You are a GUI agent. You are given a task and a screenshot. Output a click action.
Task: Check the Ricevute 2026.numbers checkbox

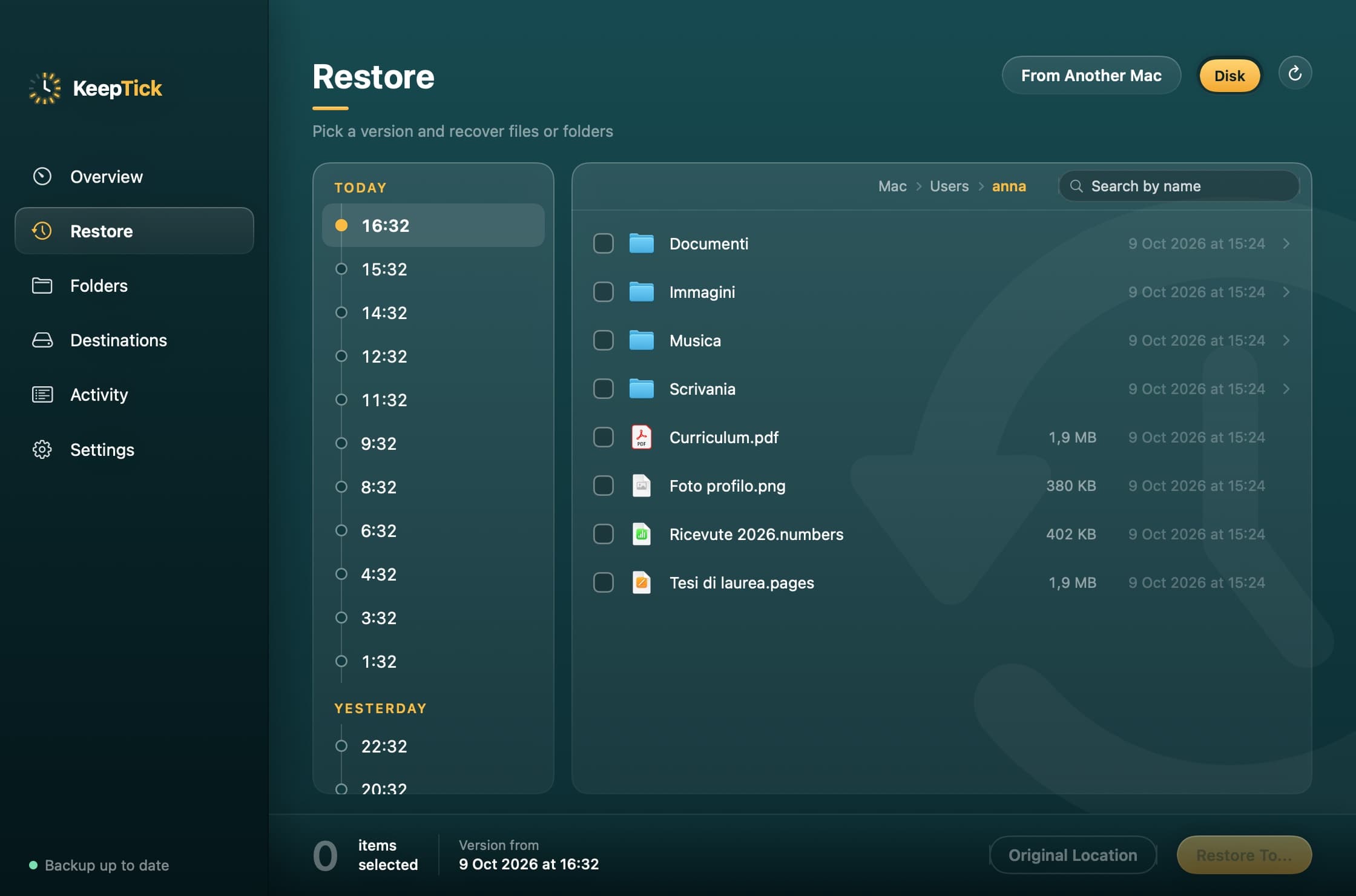pos(603,533)
